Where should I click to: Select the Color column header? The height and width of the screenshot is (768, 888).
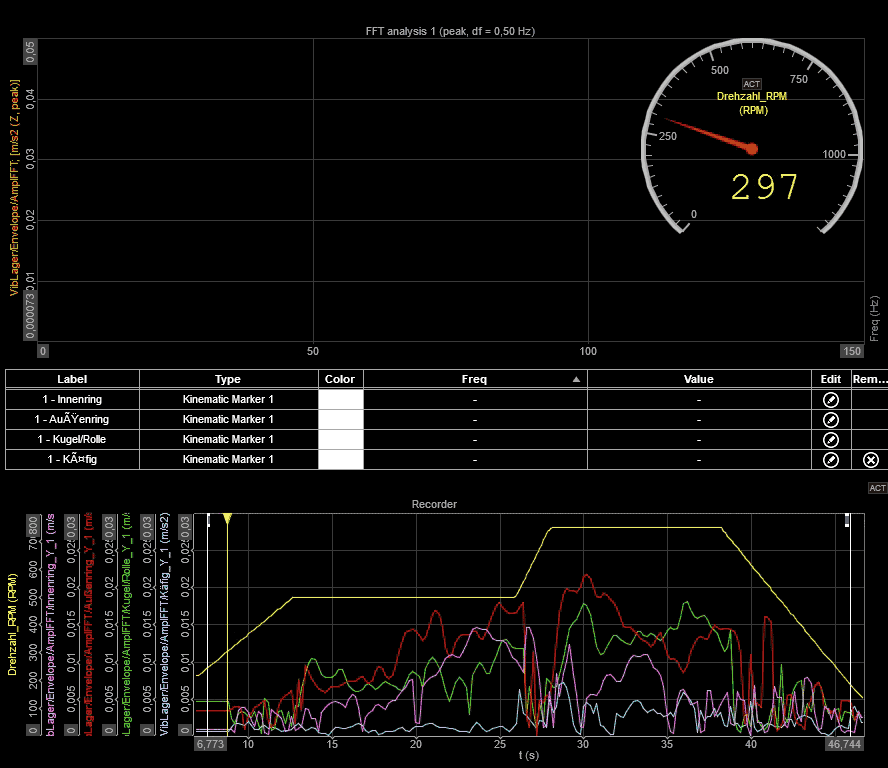pyautogui.click(x=340, y=379)
